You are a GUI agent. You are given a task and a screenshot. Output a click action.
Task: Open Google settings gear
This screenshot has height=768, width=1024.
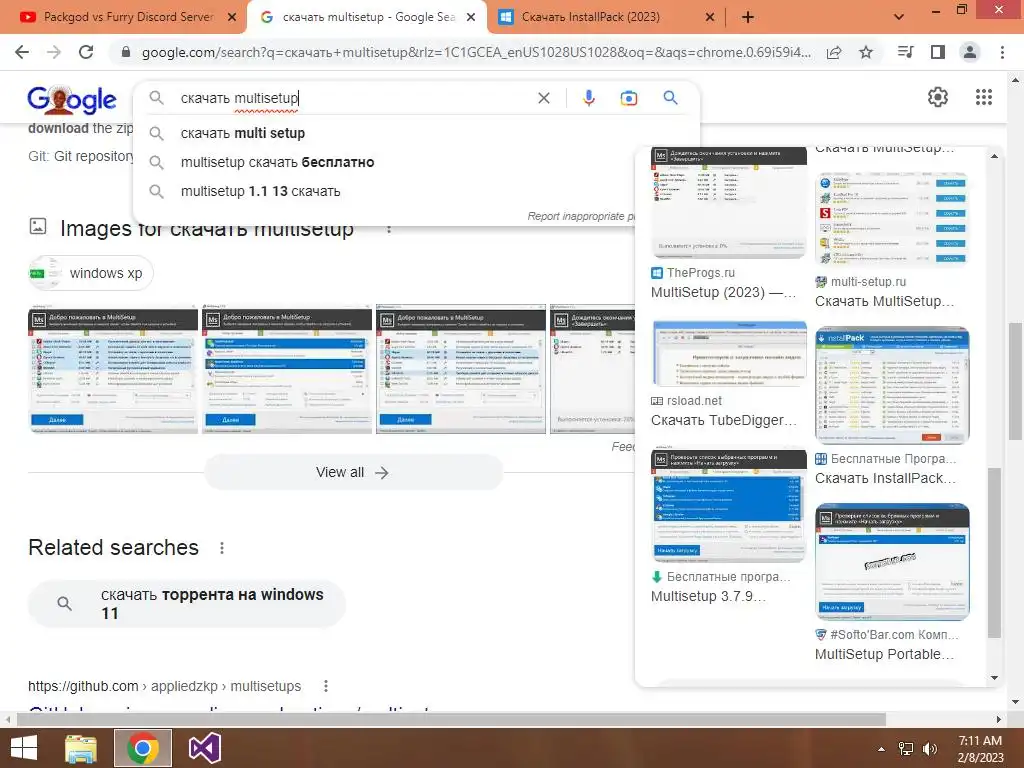pyautogui.click(x=938, y=97)
